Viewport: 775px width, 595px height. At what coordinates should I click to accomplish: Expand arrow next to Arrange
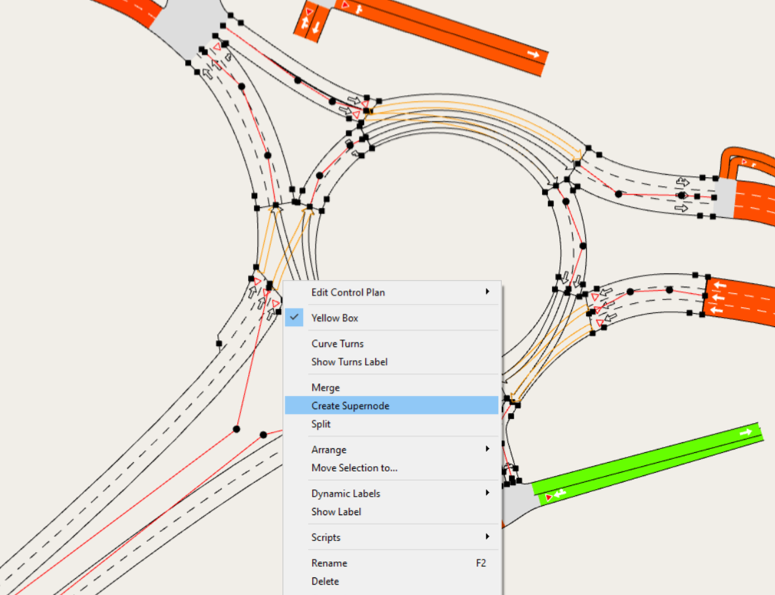click(487, 449)
